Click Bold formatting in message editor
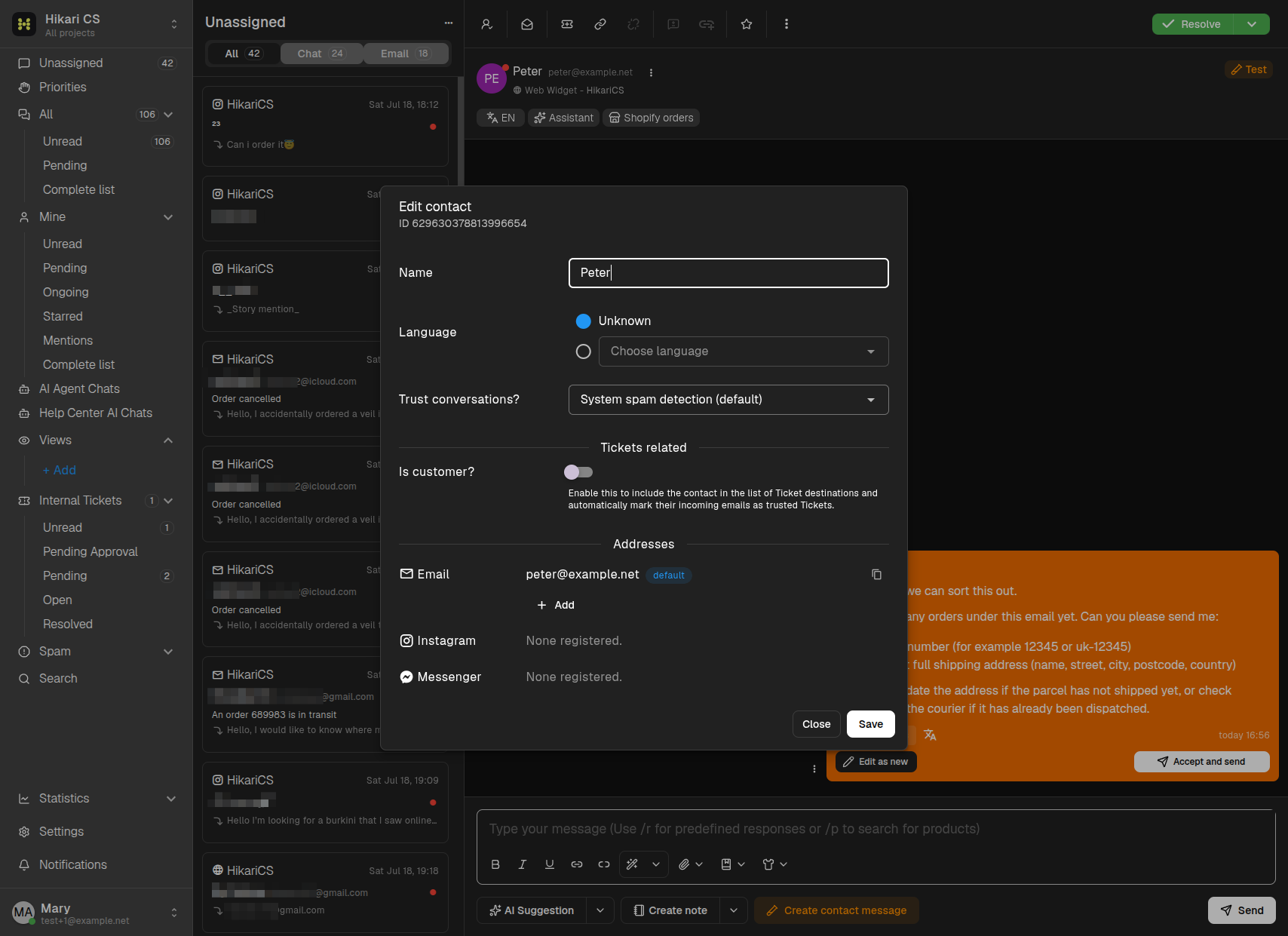 pos(495,864)
